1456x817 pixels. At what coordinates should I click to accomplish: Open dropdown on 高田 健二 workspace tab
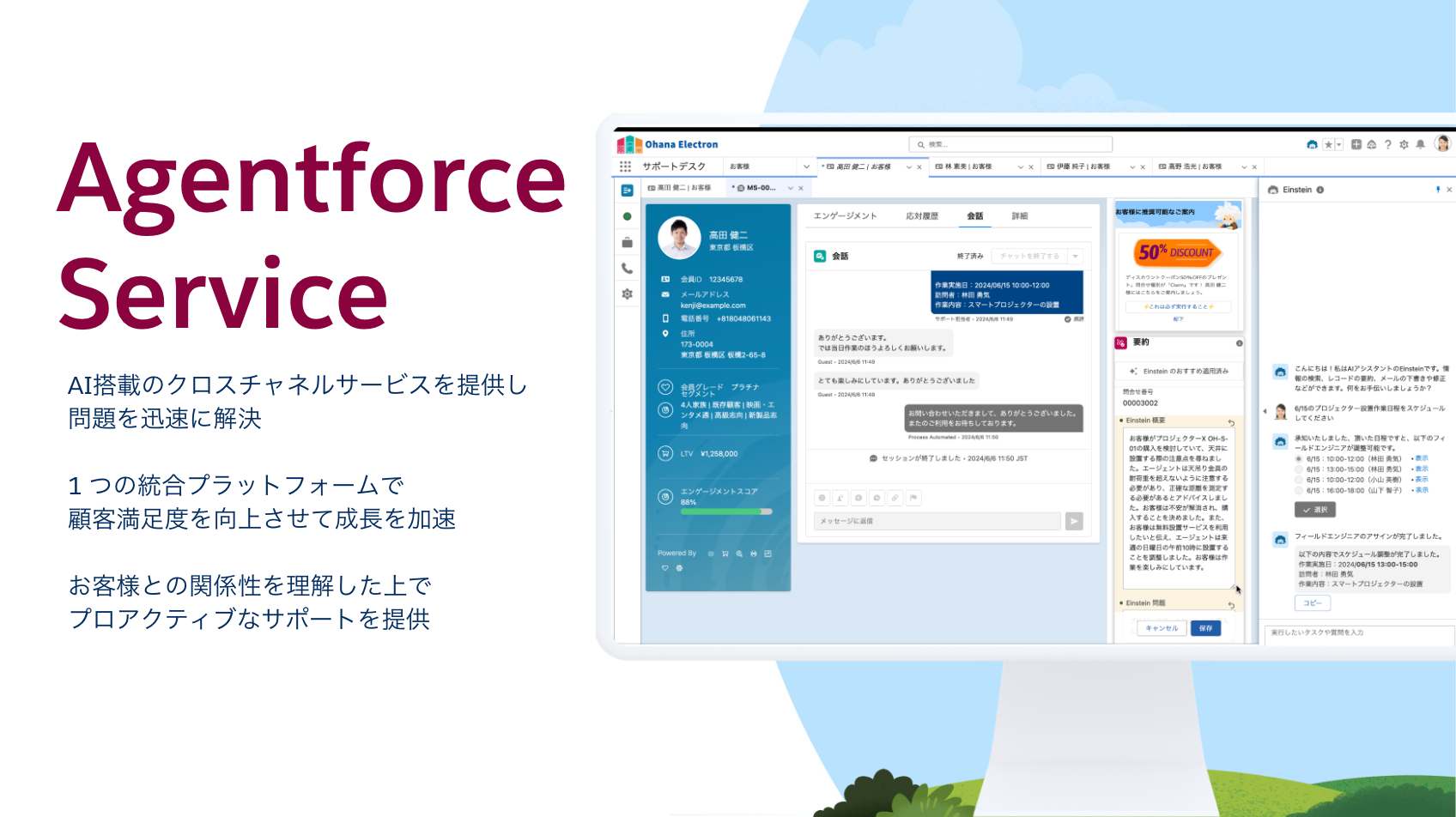[909, 166]
